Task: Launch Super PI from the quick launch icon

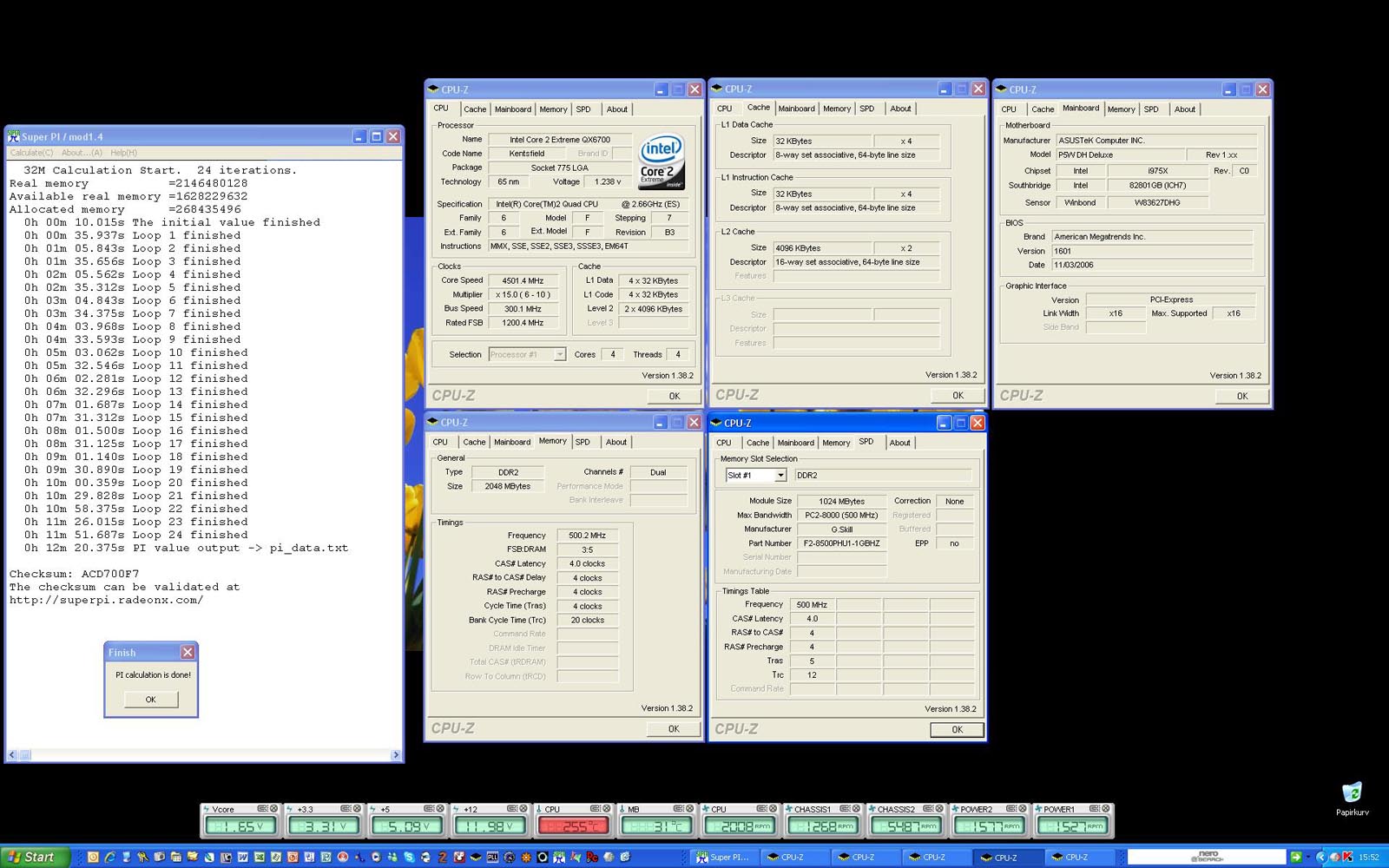Action: click(558, 857)
